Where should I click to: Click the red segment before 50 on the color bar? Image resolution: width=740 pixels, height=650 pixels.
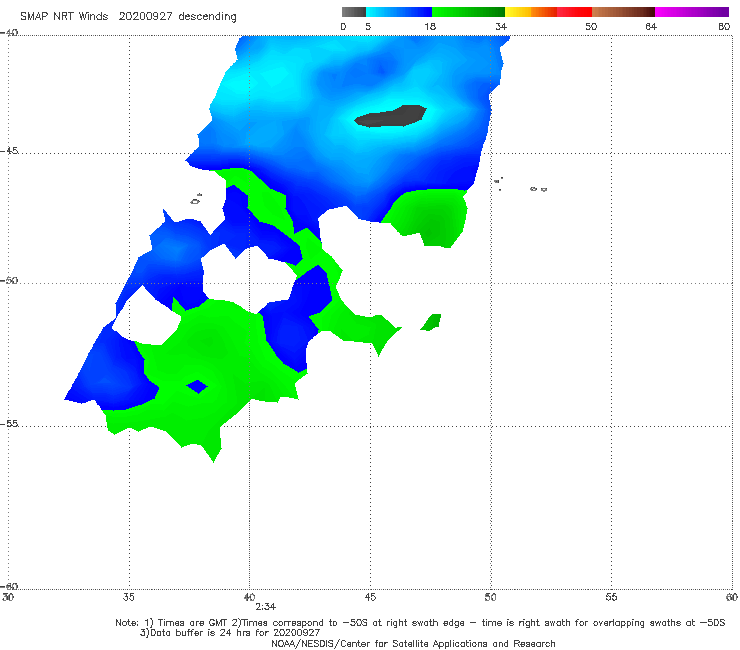pyautogui.click(x=574, y=12)
